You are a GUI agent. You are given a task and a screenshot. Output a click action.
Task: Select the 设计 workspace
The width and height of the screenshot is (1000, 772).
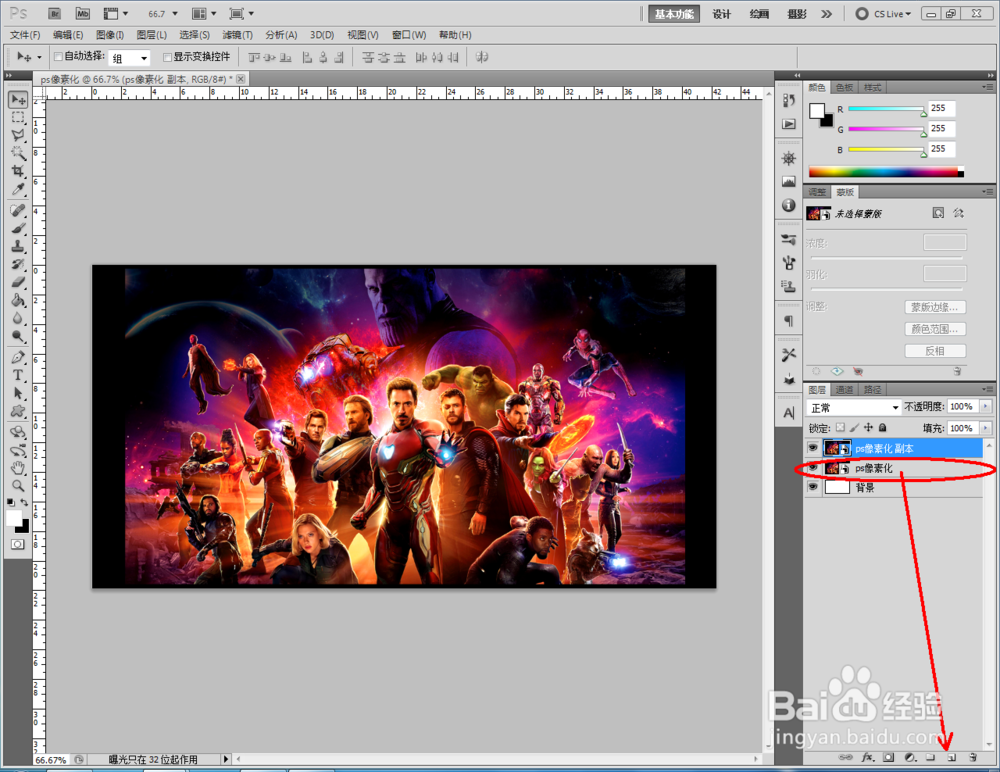click(721, 14)
